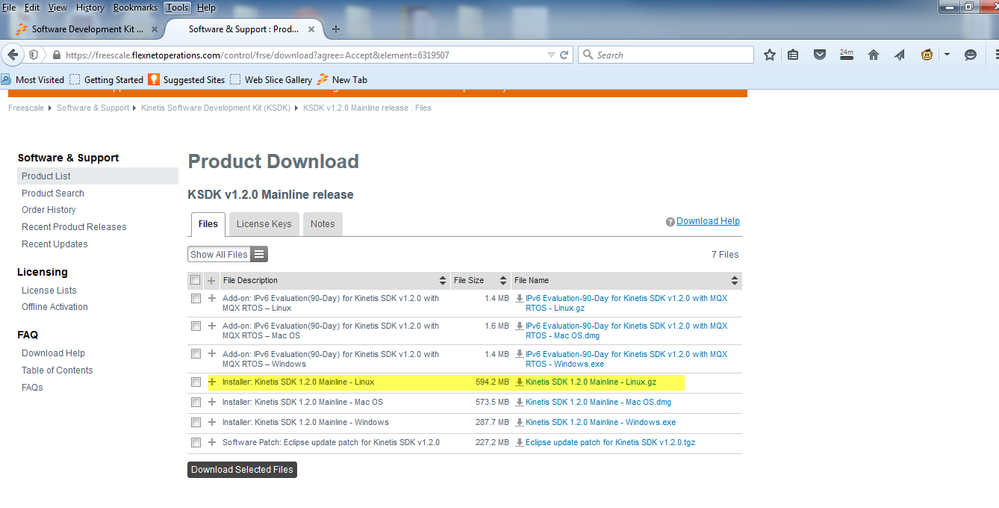Image resolution: width=999 pixels, height=508 pixels.
Task: Expand the Eclipse update patch row details
Action: [212, 442]
